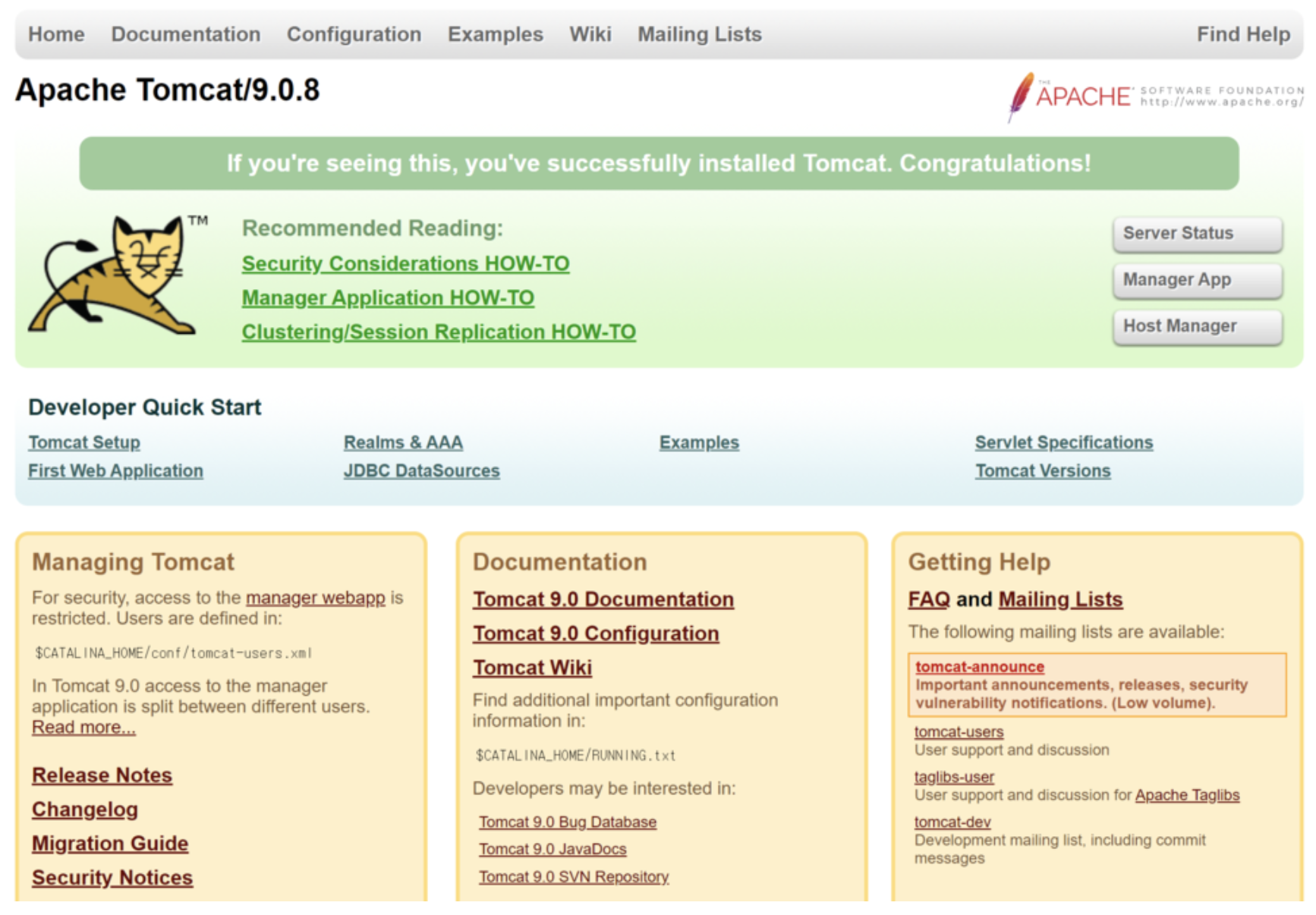Screen dimensions: 1316x915
Task: Open the Wiki navigation item
Action: (x=590, y=34)
